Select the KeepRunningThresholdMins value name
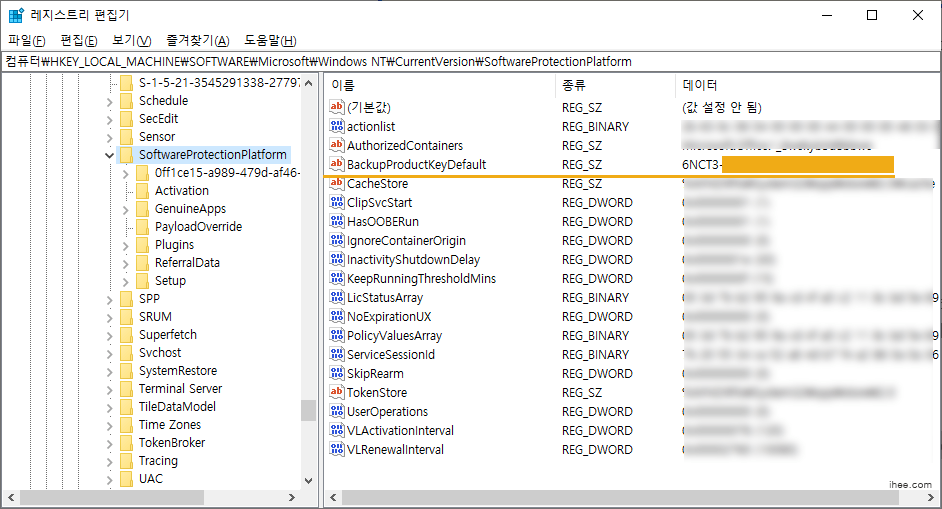 pos(421,278)
